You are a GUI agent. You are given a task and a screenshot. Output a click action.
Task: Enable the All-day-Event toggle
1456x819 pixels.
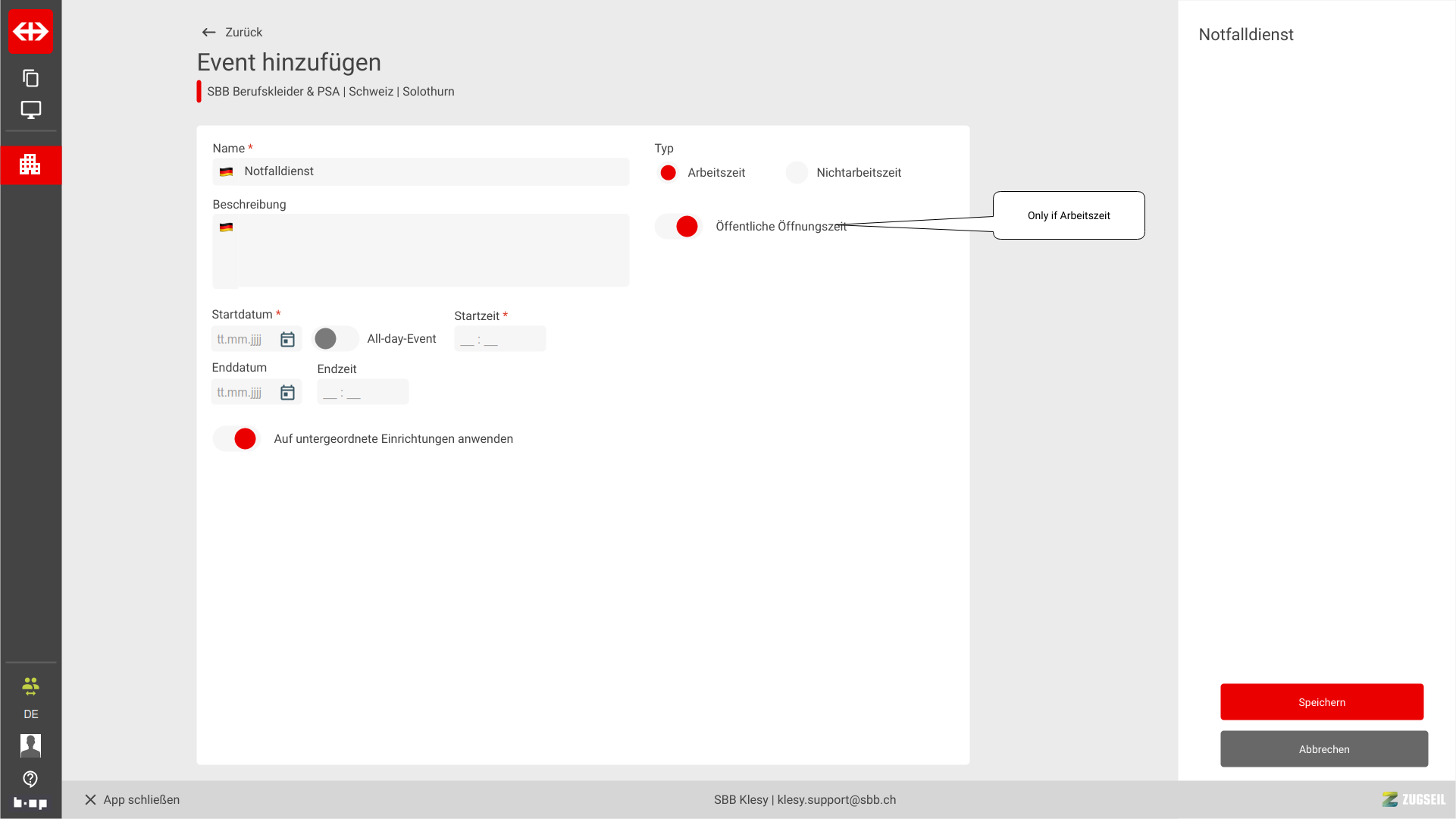(x=334, y=339)
